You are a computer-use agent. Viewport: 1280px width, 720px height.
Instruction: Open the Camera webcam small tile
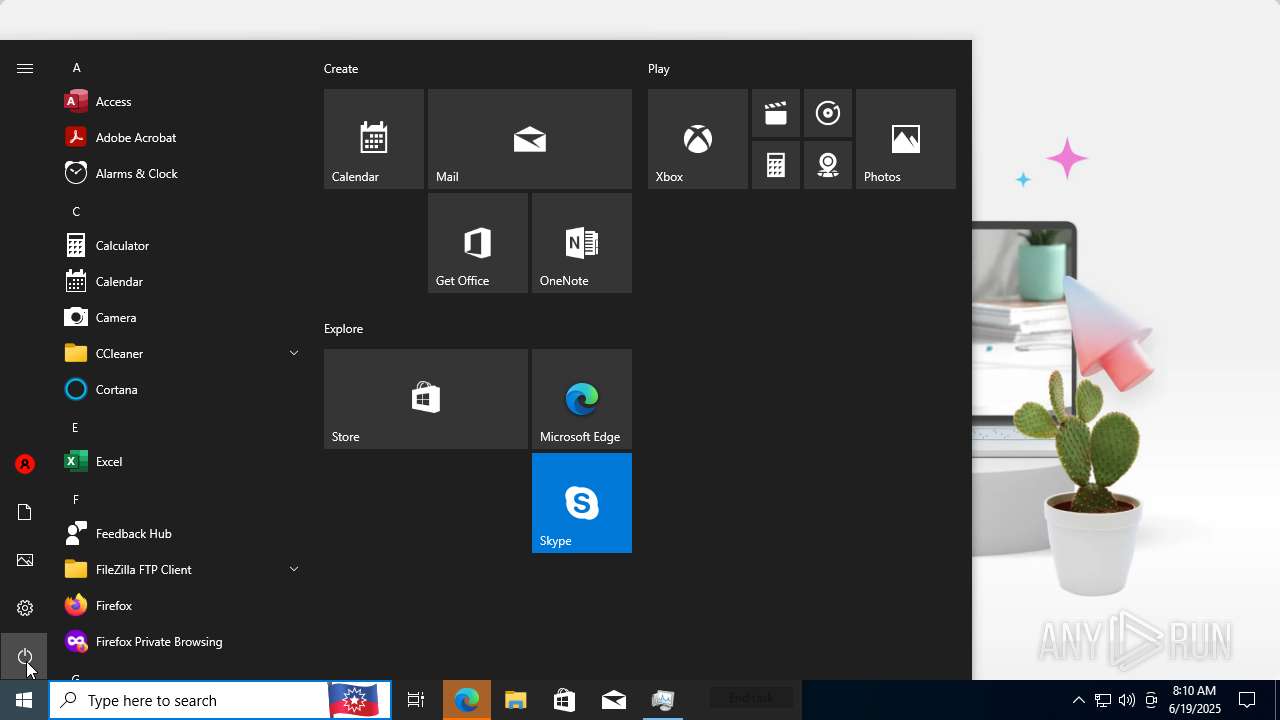tap(828, 165)
